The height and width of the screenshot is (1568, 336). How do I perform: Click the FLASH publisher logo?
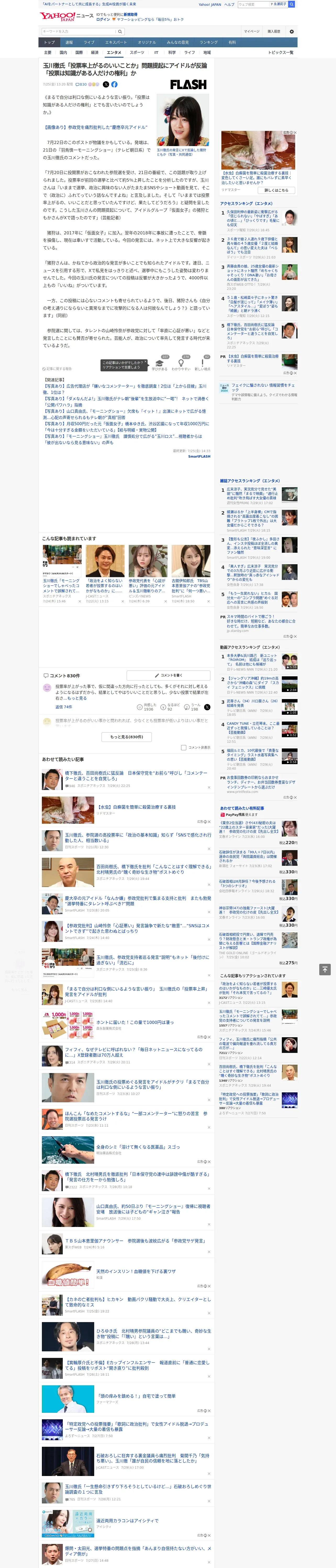pyautogui.click(x=188, y=85)
